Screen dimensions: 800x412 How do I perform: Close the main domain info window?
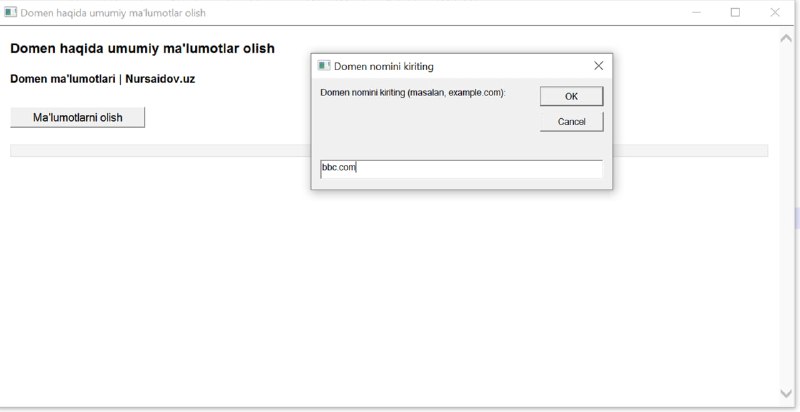pyautogui.click(x=775, y=12)
